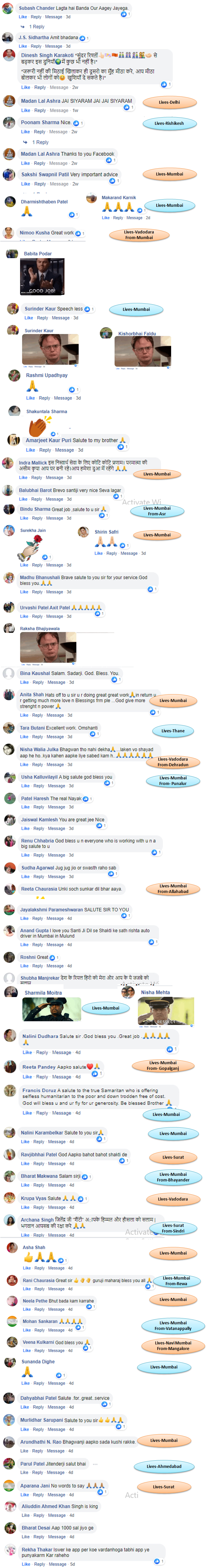Screen dimensions: 207x1568
Task: Open Renu Chhabria's profile name link
Action: [x=37, y=841]
